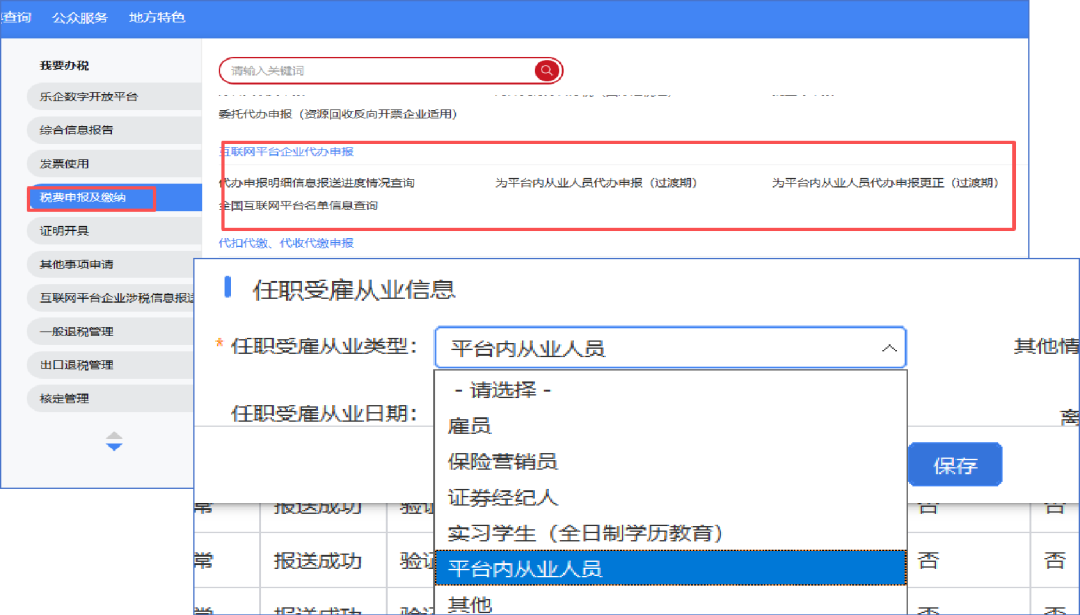Click the sidebar scroll-down arrow
Viewport: 1080px width, 615px height.
pyautogui.click(x=114, y=447)
